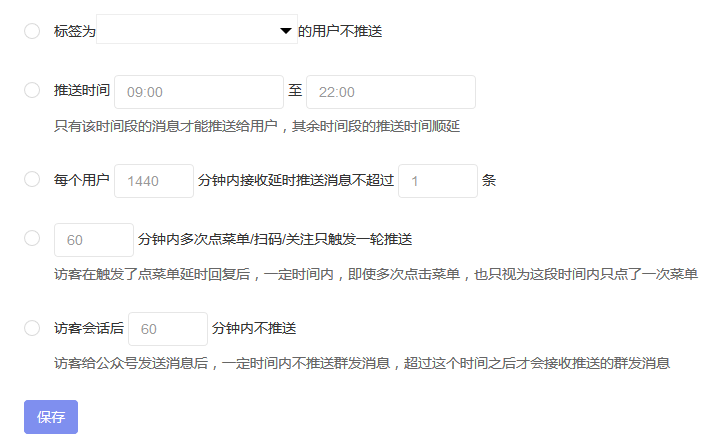Viewport: 719px width, 444px height.
Task: Click the 每个用户 label
Action: pyautogui.click(x=82, y=180)
